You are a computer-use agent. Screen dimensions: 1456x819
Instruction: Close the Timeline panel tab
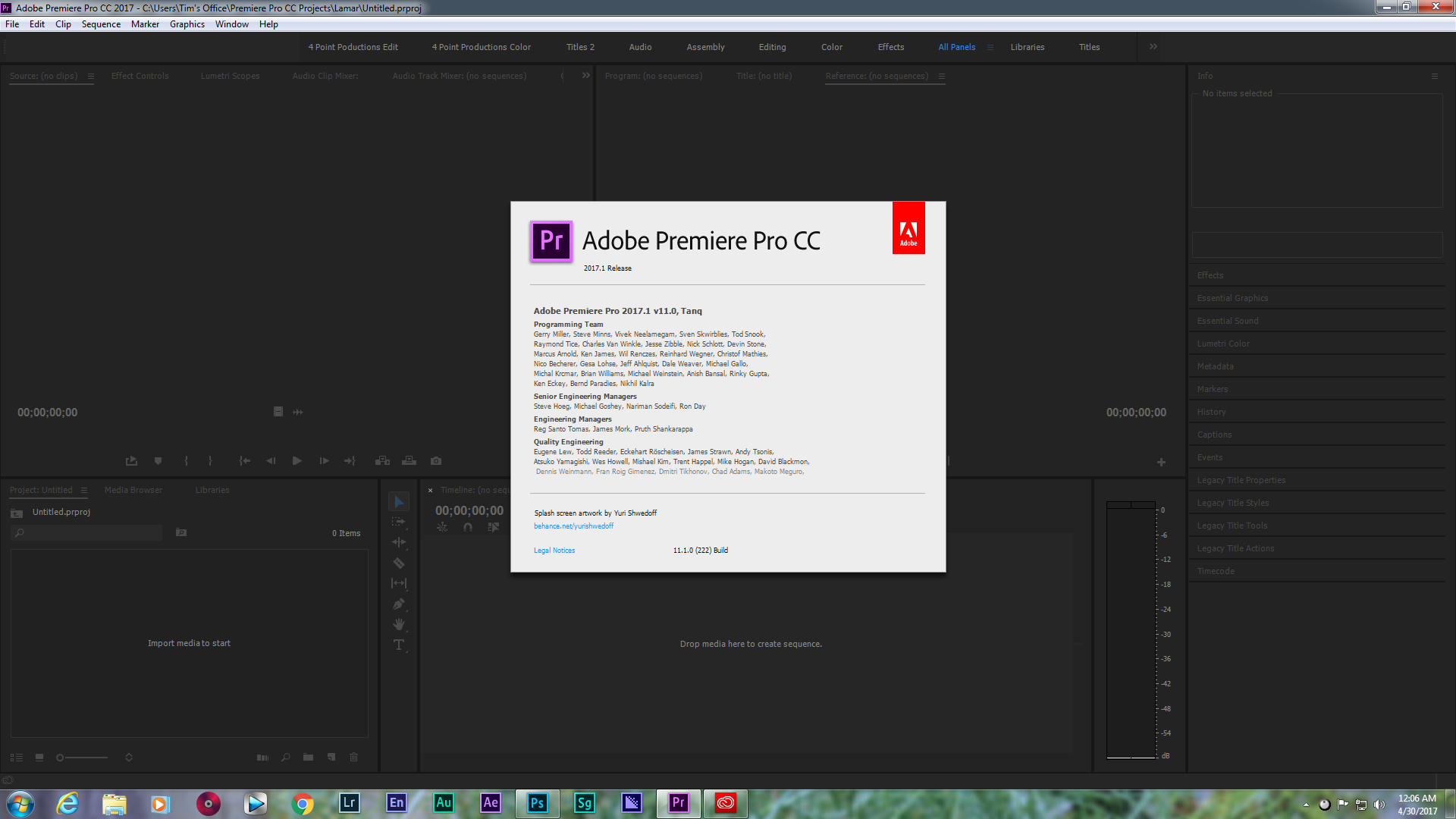pyautogui.click(x=430, y=490)
